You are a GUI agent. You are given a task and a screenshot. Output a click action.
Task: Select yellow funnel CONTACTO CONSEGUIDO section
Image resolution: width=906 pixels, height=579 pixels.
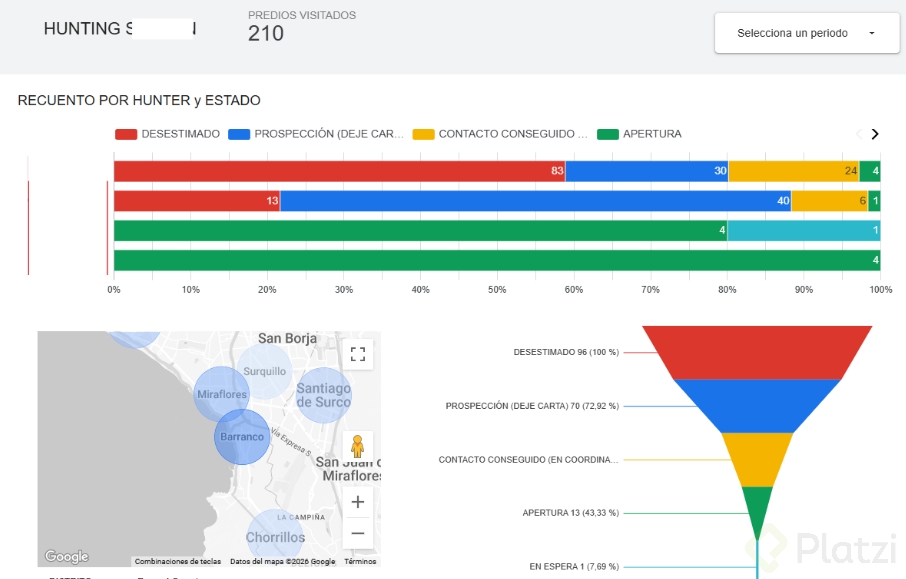point(757,460)
